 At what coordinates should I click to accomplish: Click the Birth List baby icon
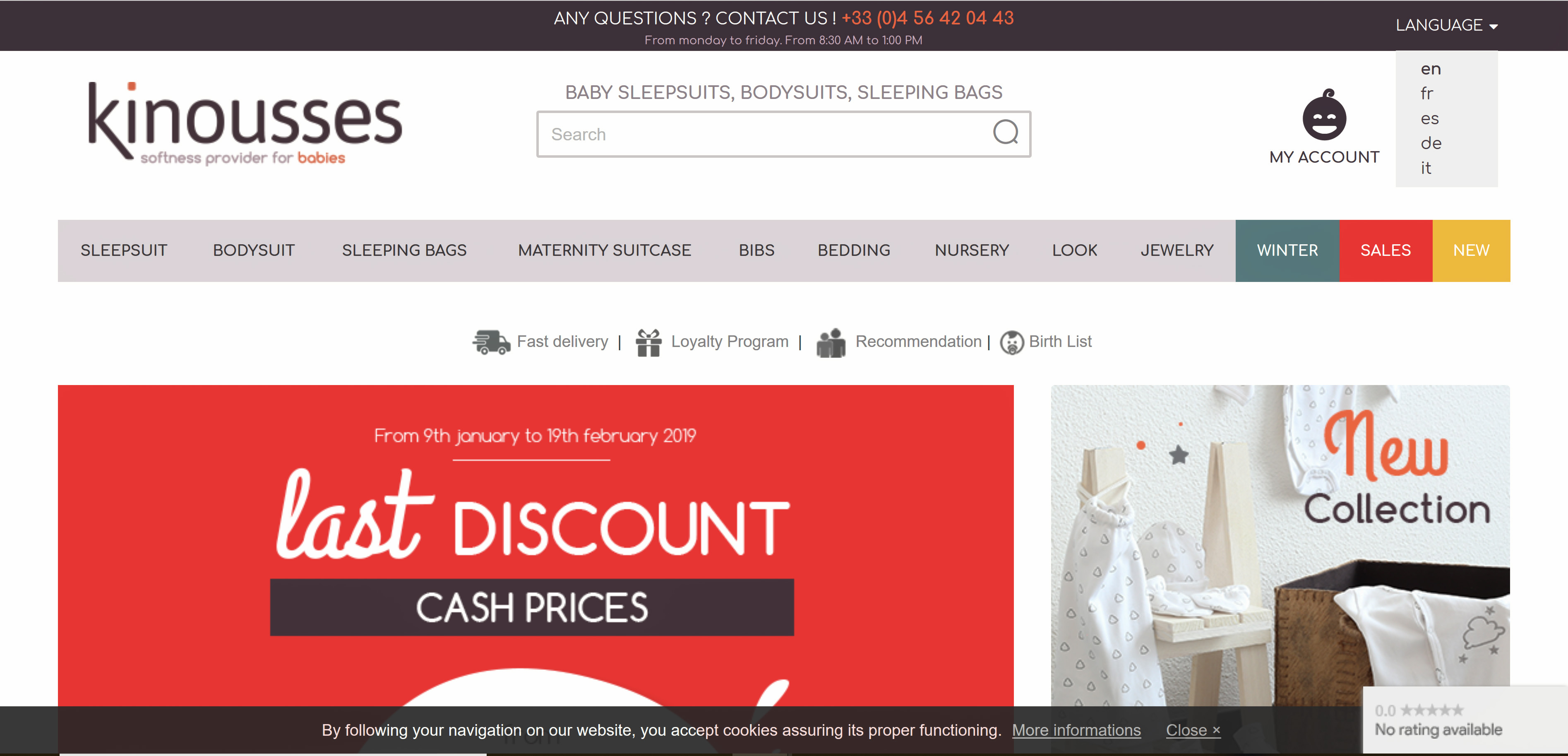1012,342
